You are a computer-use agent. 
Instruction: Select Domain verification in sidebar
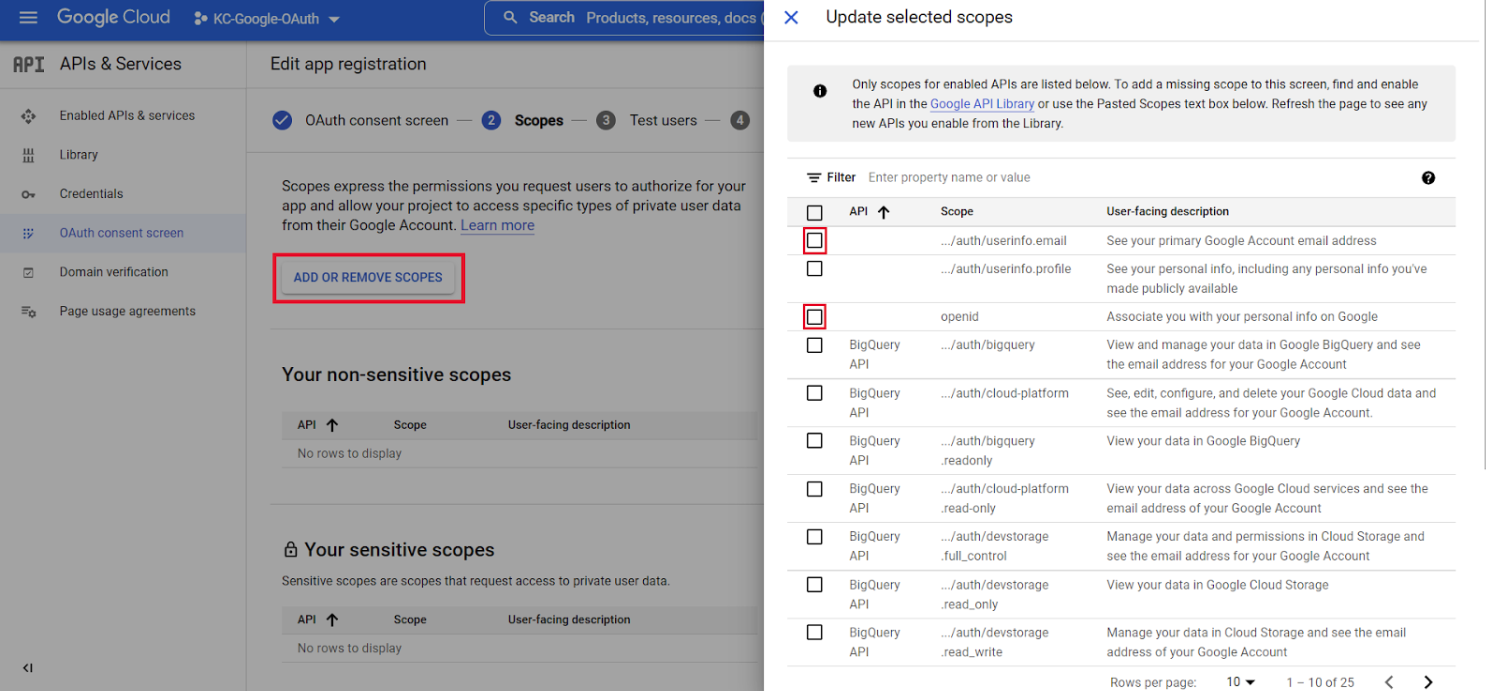point(113,272)
